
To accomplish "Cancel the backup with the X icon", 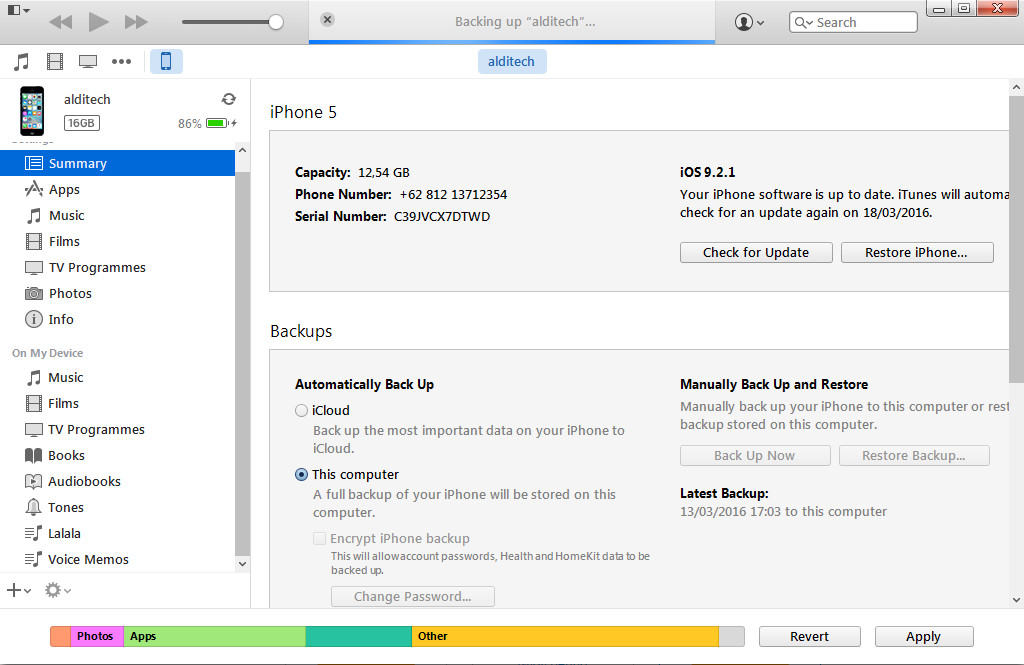I will pos(328,20).
